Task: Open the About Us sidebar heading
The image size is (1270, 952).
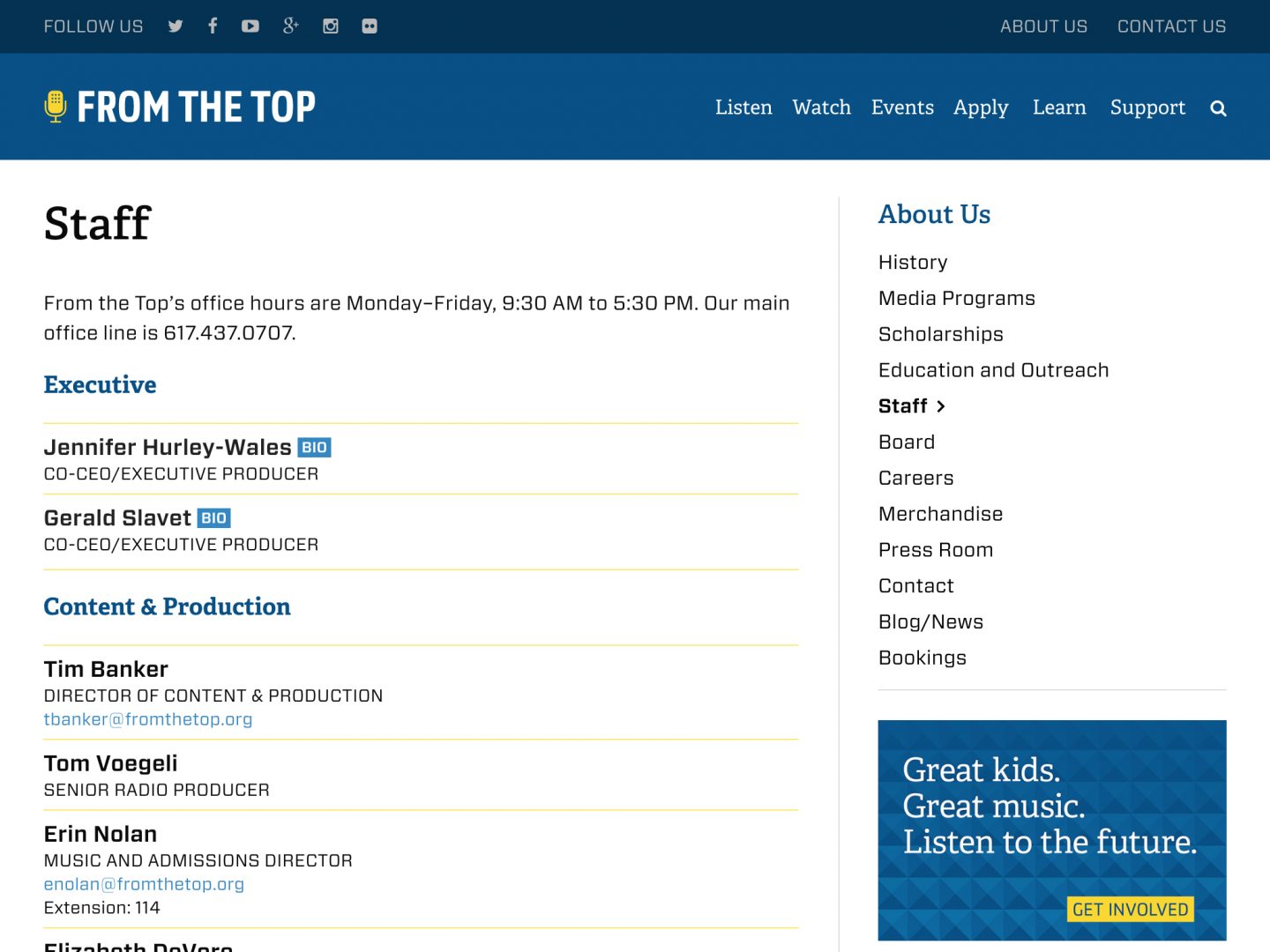Action: point(934,214)
